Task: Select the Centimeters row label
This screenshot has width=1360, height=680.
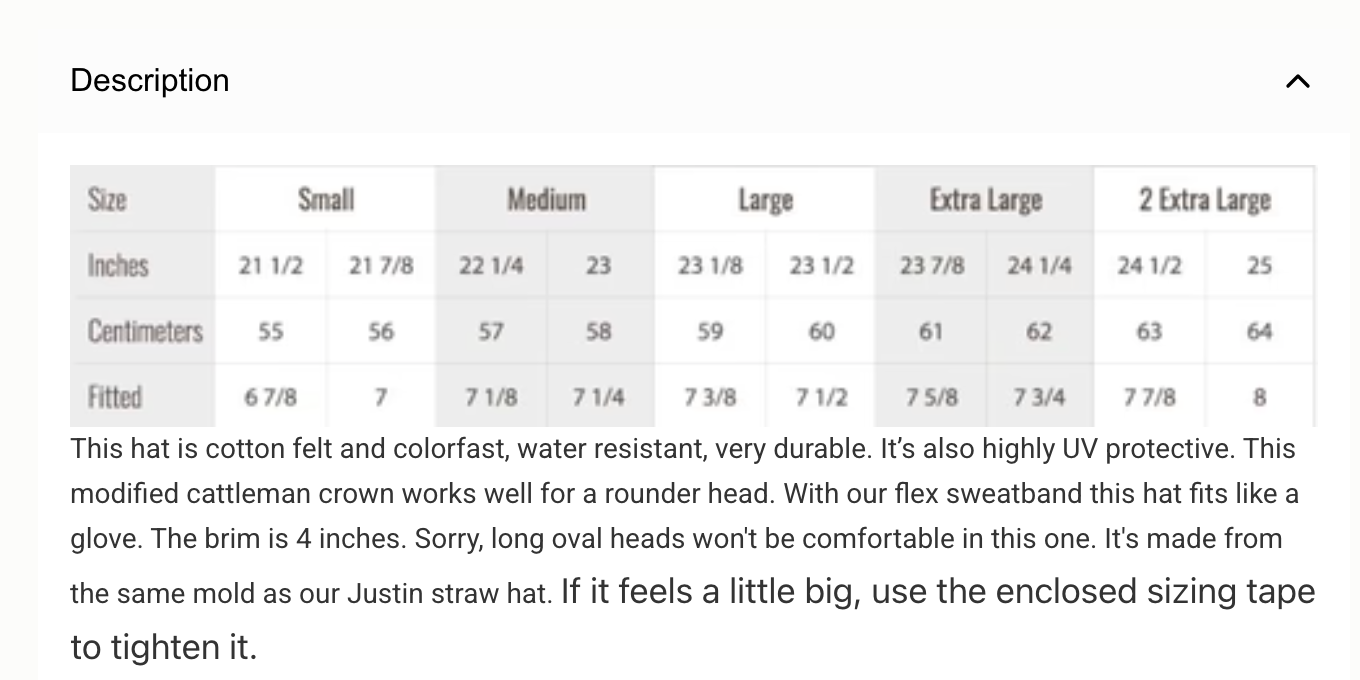Action: click(144, 331)
